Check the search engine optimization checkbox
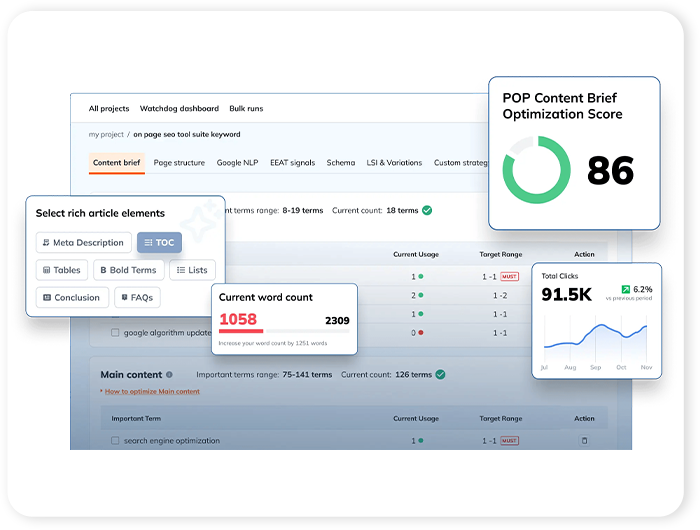Image resolution: width=700 pixels, height=530 pixels. pos(115,441)
